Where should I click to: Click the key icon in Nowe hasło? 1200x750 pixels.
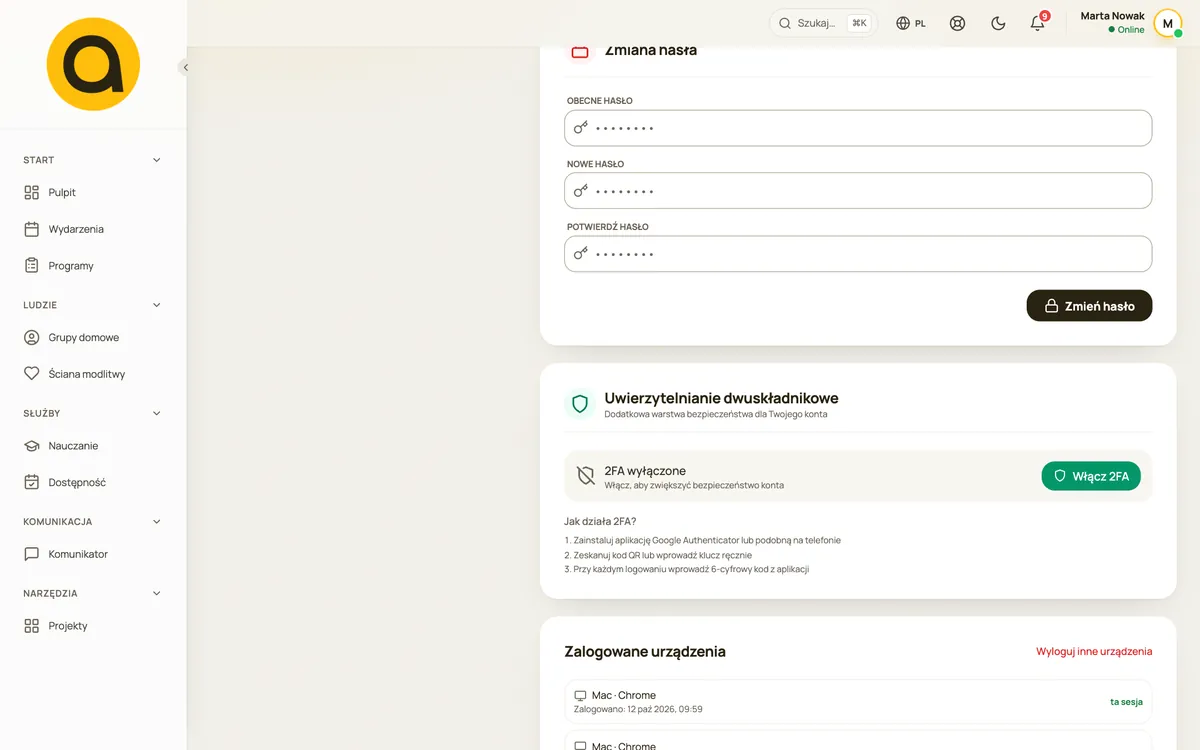click(581, 190)
